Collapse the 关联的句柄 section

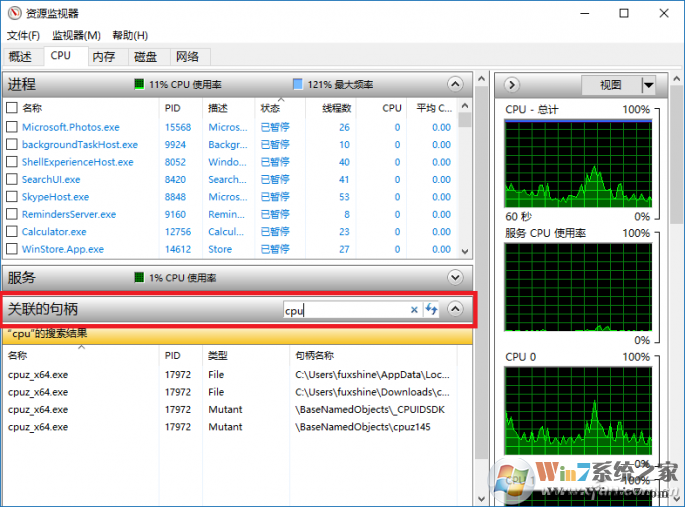click(x=456, y=310)
